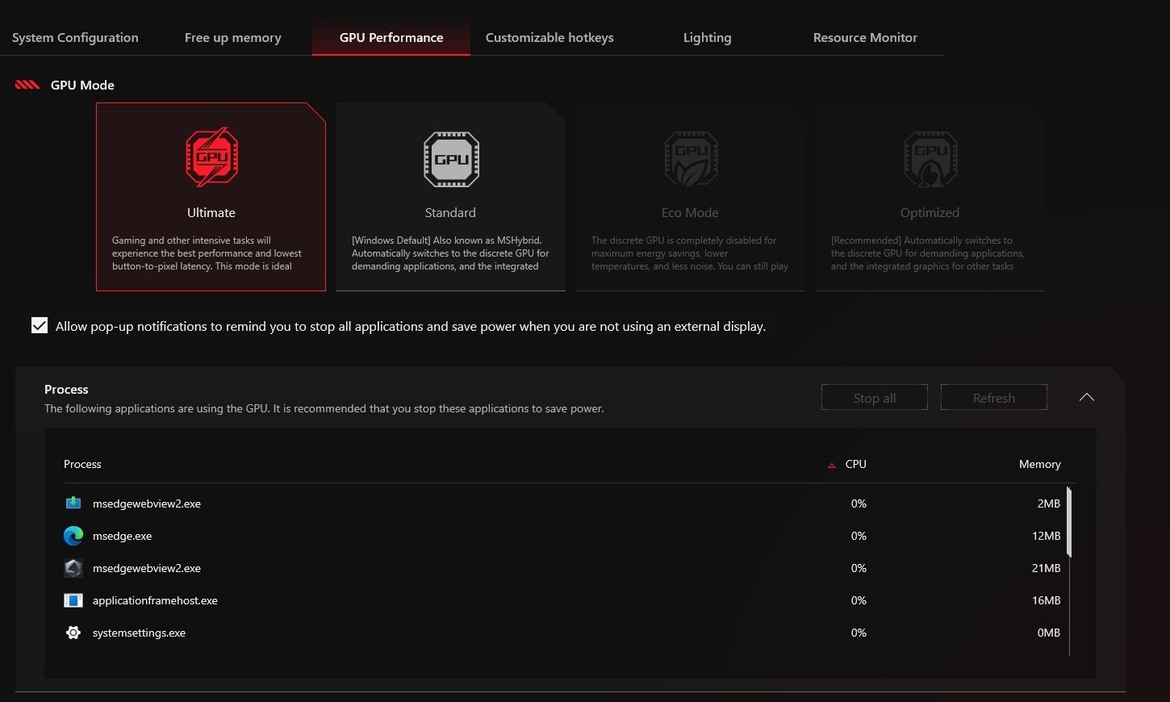Click the Armoury Crate icon of 21MB msedgewebview2.exe

click(73, 568)
